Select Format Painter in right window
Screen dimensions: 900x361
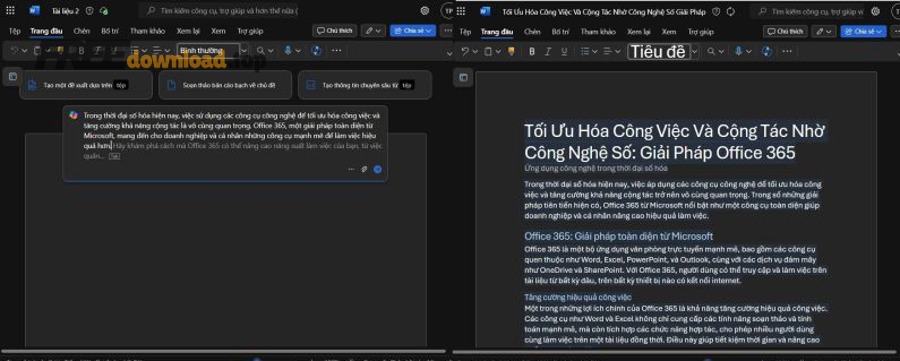coord(511,51)
